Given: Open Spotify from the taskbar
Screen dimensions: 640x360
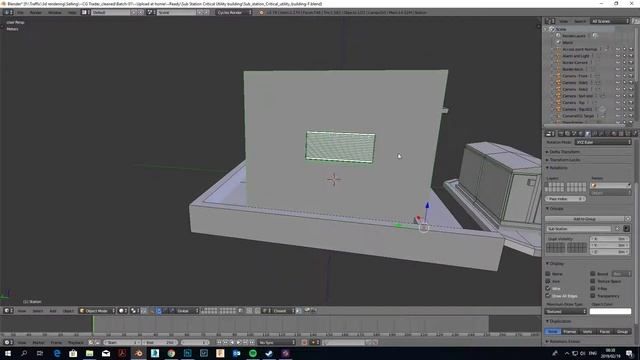Looking at the screenshot, I should pyautogui.click(x=253, y=353).
